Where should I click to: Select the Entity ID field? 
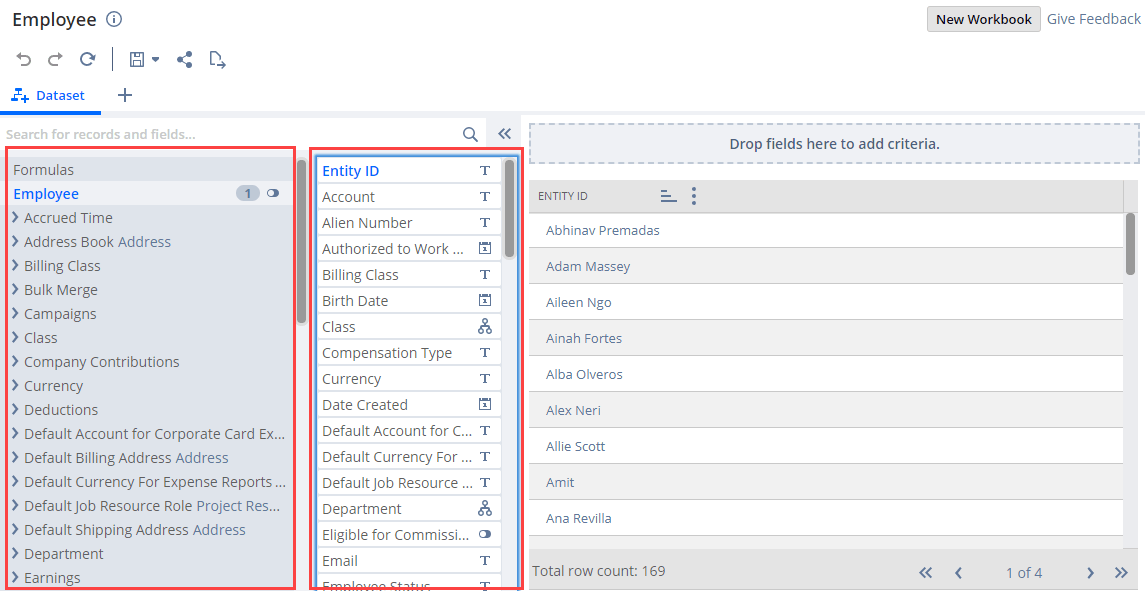click(409, 171)
